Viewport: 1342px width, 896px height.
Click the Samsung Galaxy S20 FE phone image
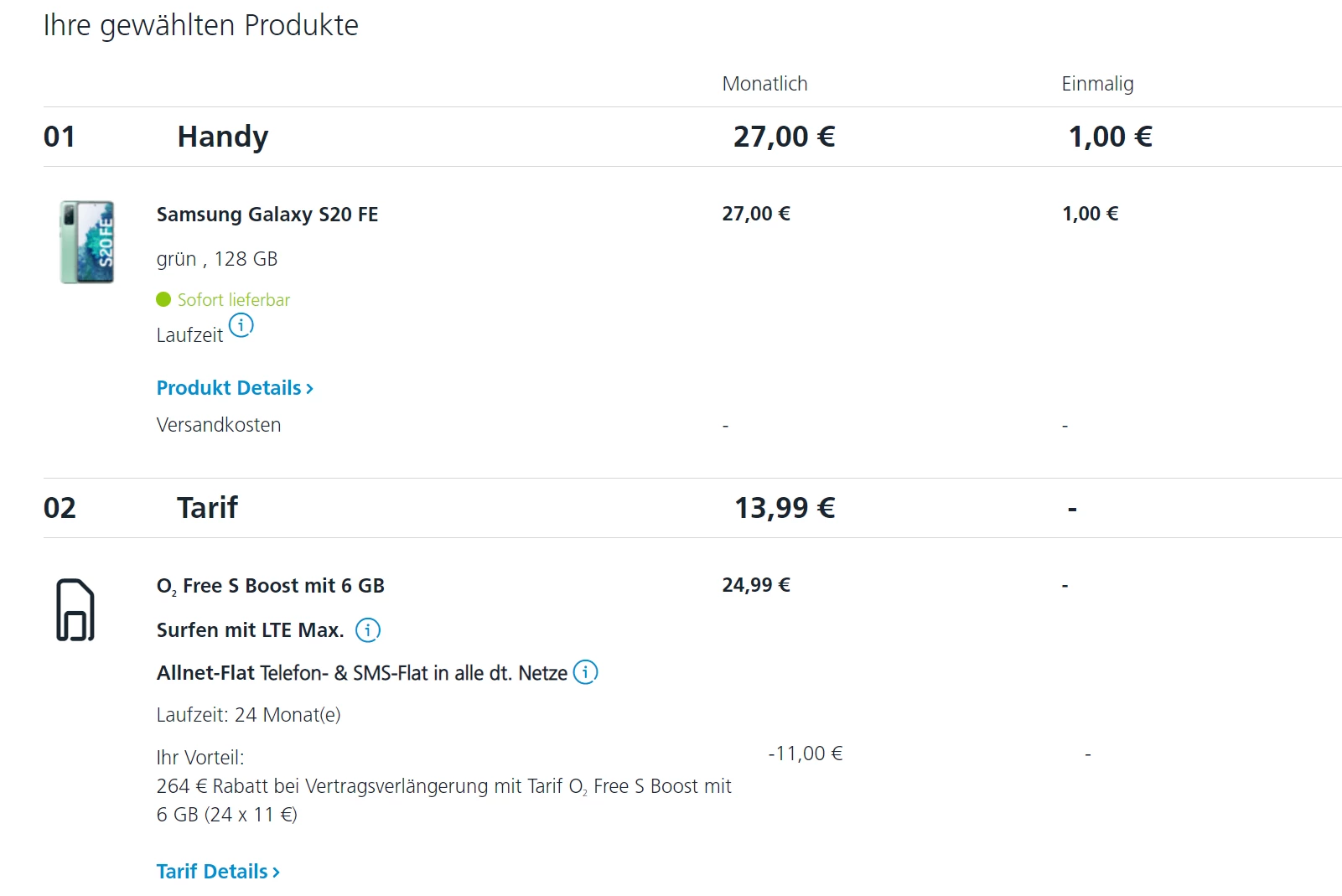[87, 242]
